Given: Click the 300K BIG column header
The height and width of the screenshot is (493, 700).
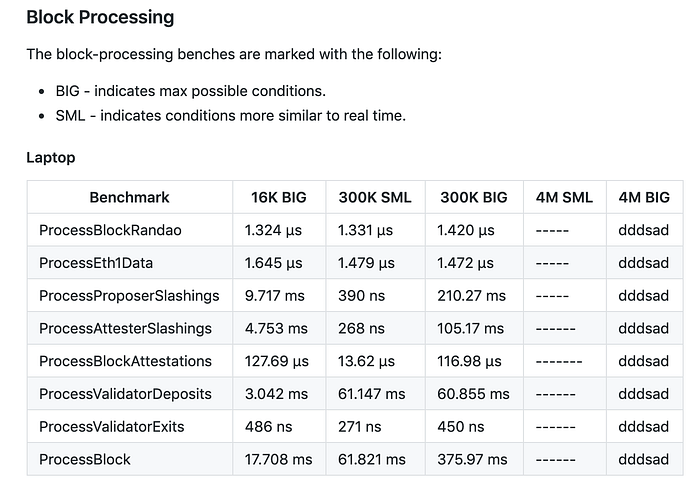Looking at the screenshot, I should coord(474,197).
